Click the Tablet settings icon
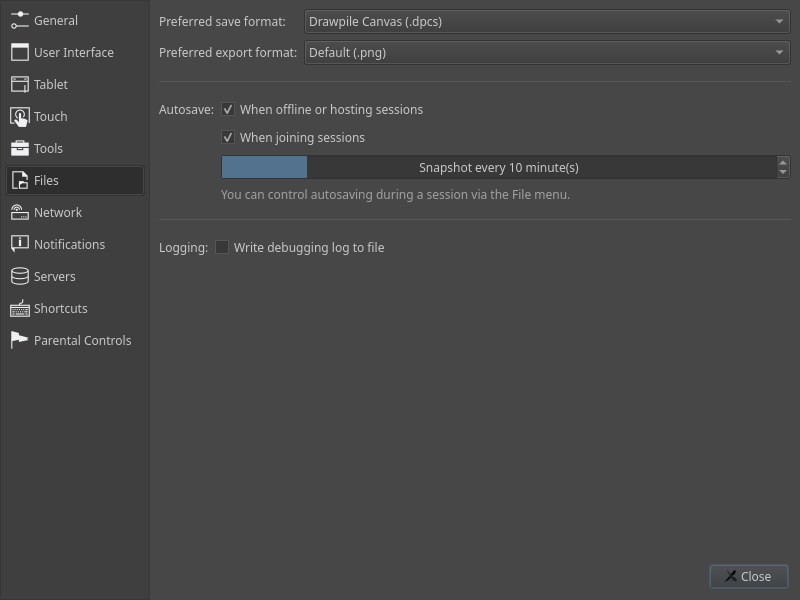800x600 pixels. (19, 84)
